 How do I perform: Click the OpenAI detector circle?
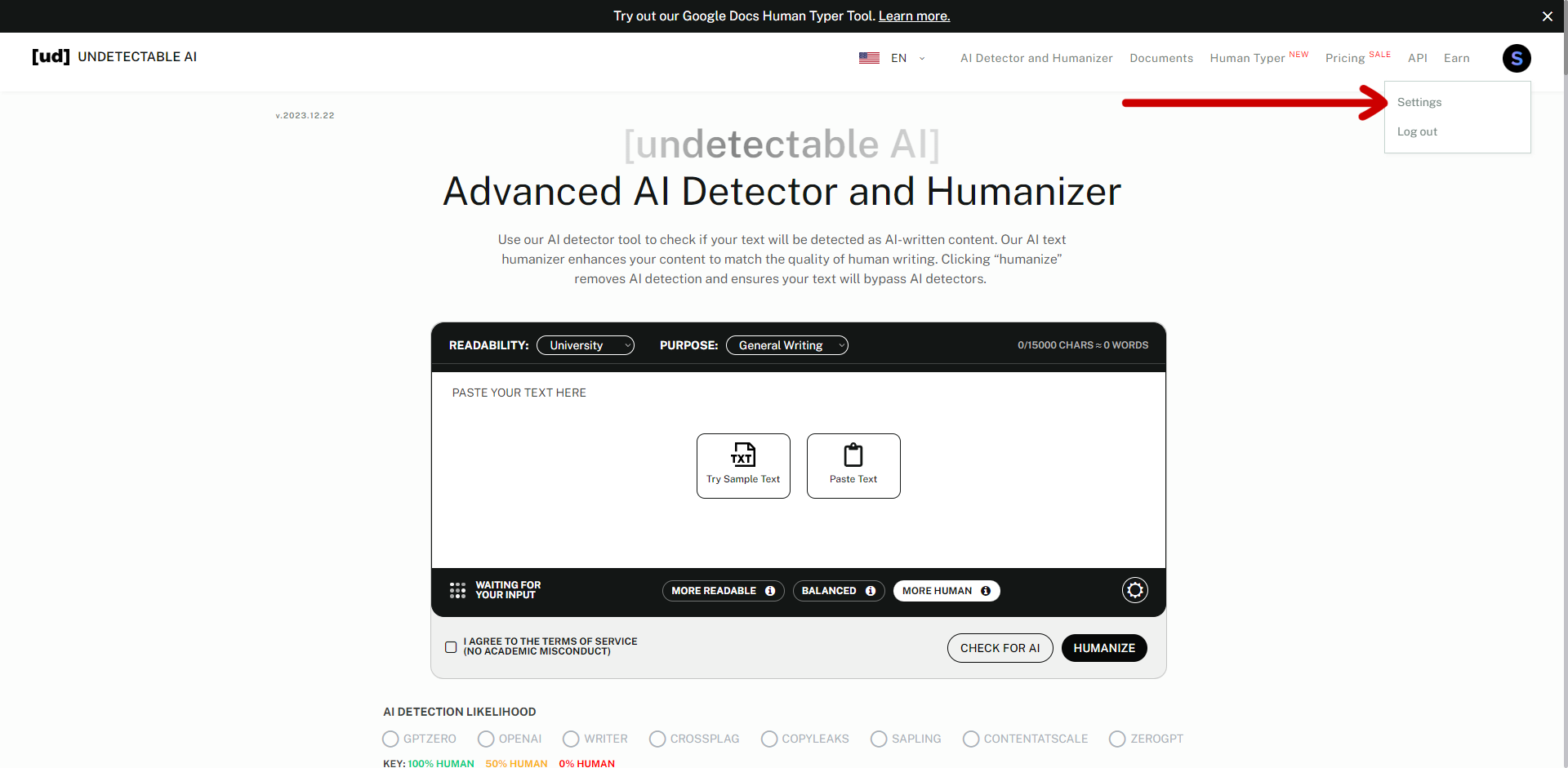[x=486, y=739]
